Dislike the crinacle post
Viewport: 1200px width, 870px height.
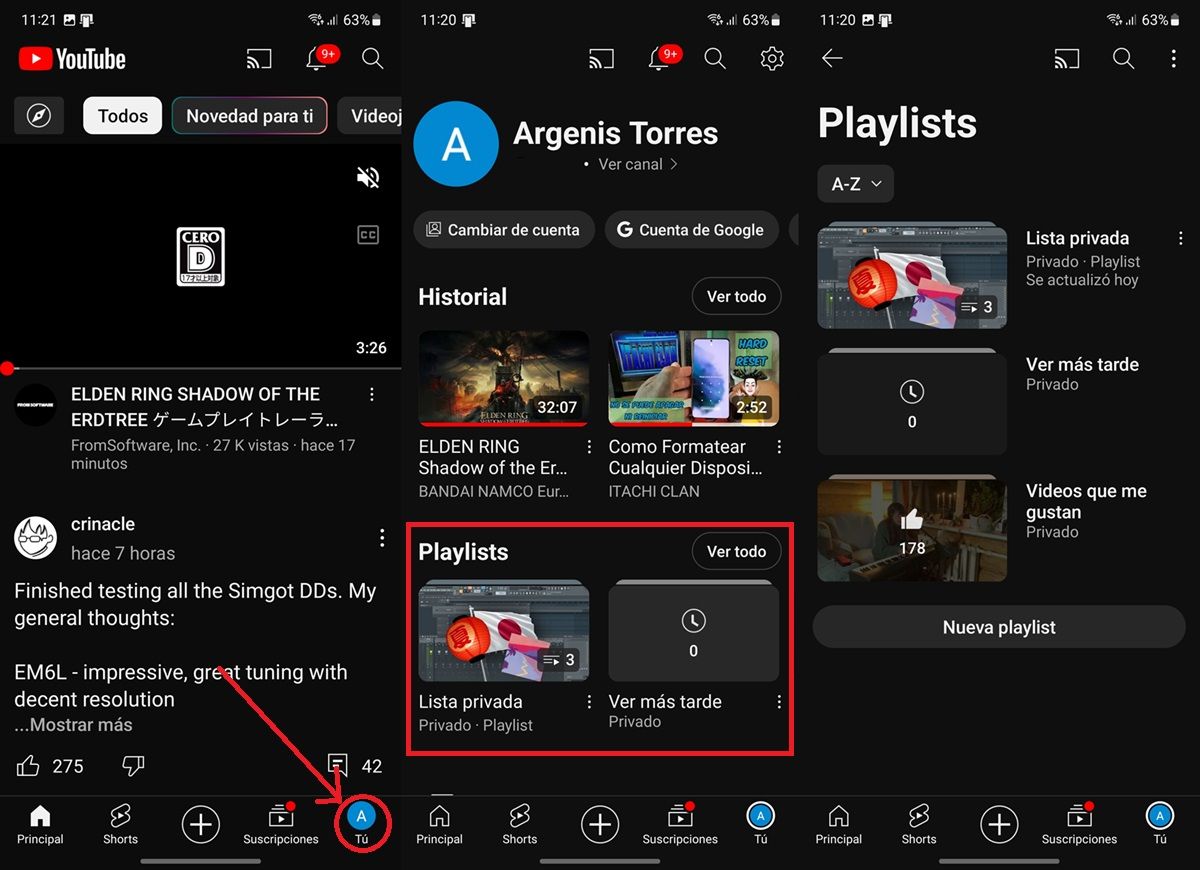point(133,766)
